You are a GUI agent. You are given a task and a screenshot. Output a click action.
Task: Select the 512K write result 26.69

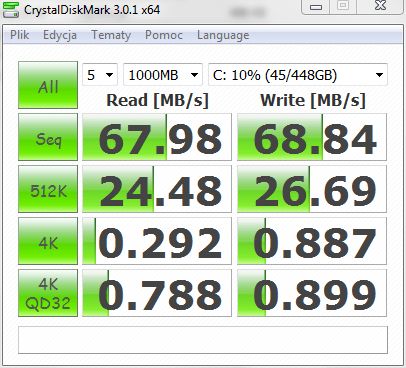click(312, 189)
